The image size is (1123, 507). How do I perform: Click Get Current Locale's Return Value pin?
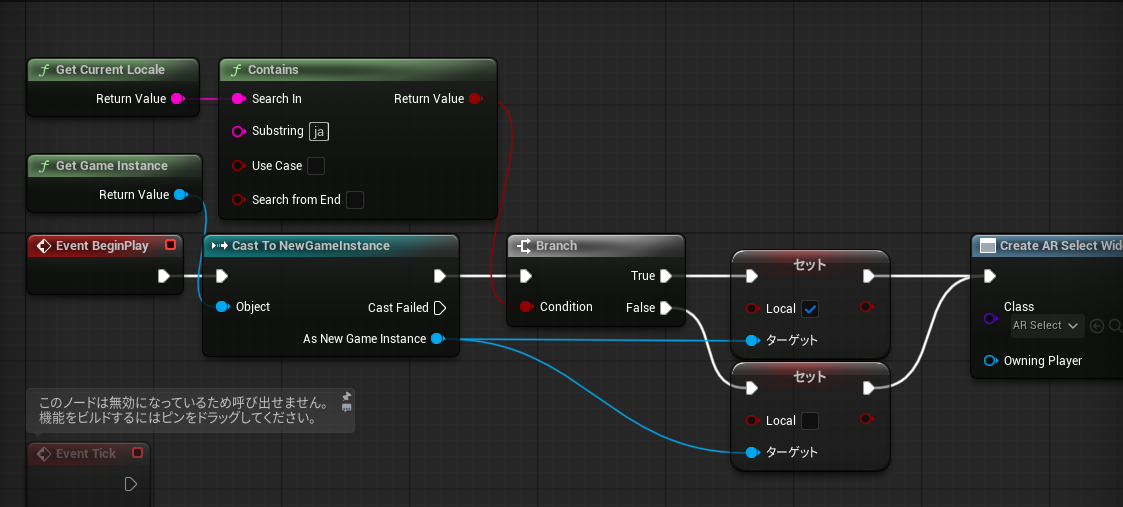click(178, 99)
